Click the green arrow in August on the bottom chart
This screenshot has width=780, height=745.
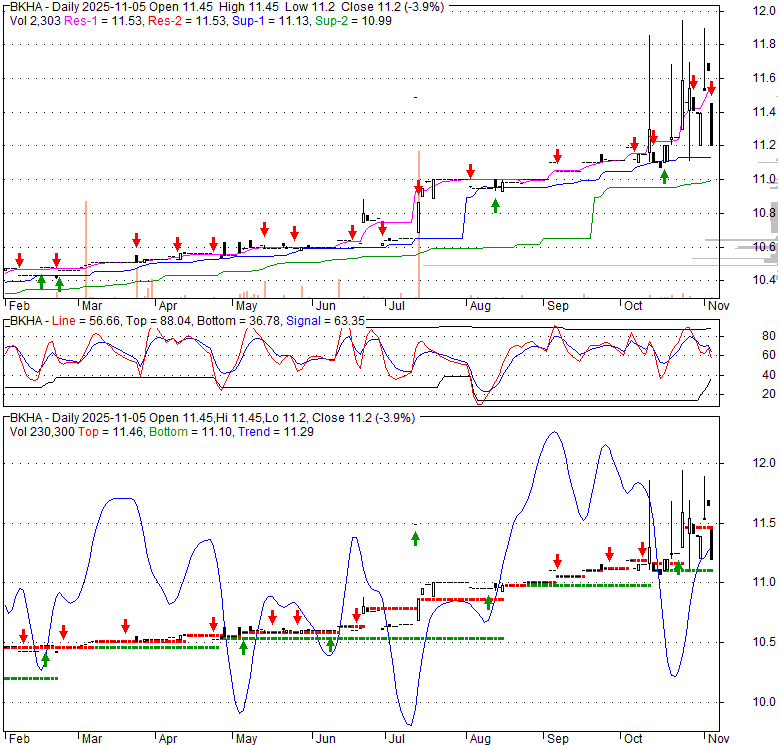pos(489,602)
